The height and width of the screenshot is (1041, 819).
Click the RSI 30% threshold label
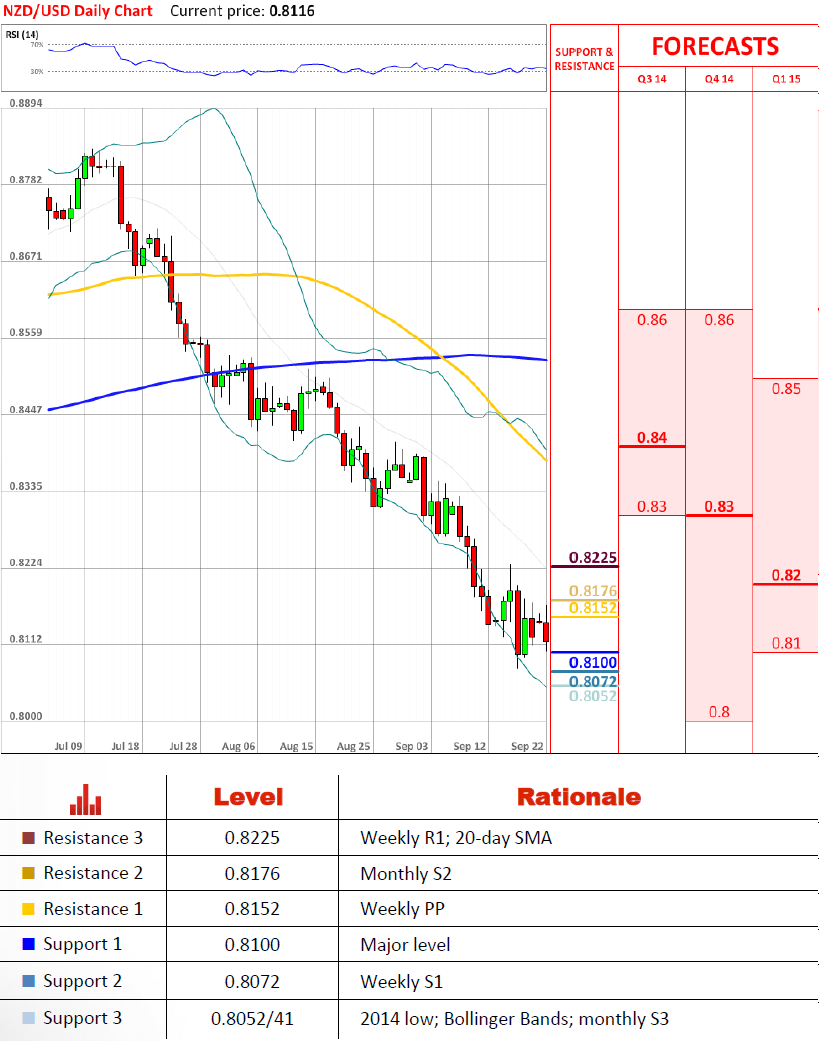(x=37, y=71)
